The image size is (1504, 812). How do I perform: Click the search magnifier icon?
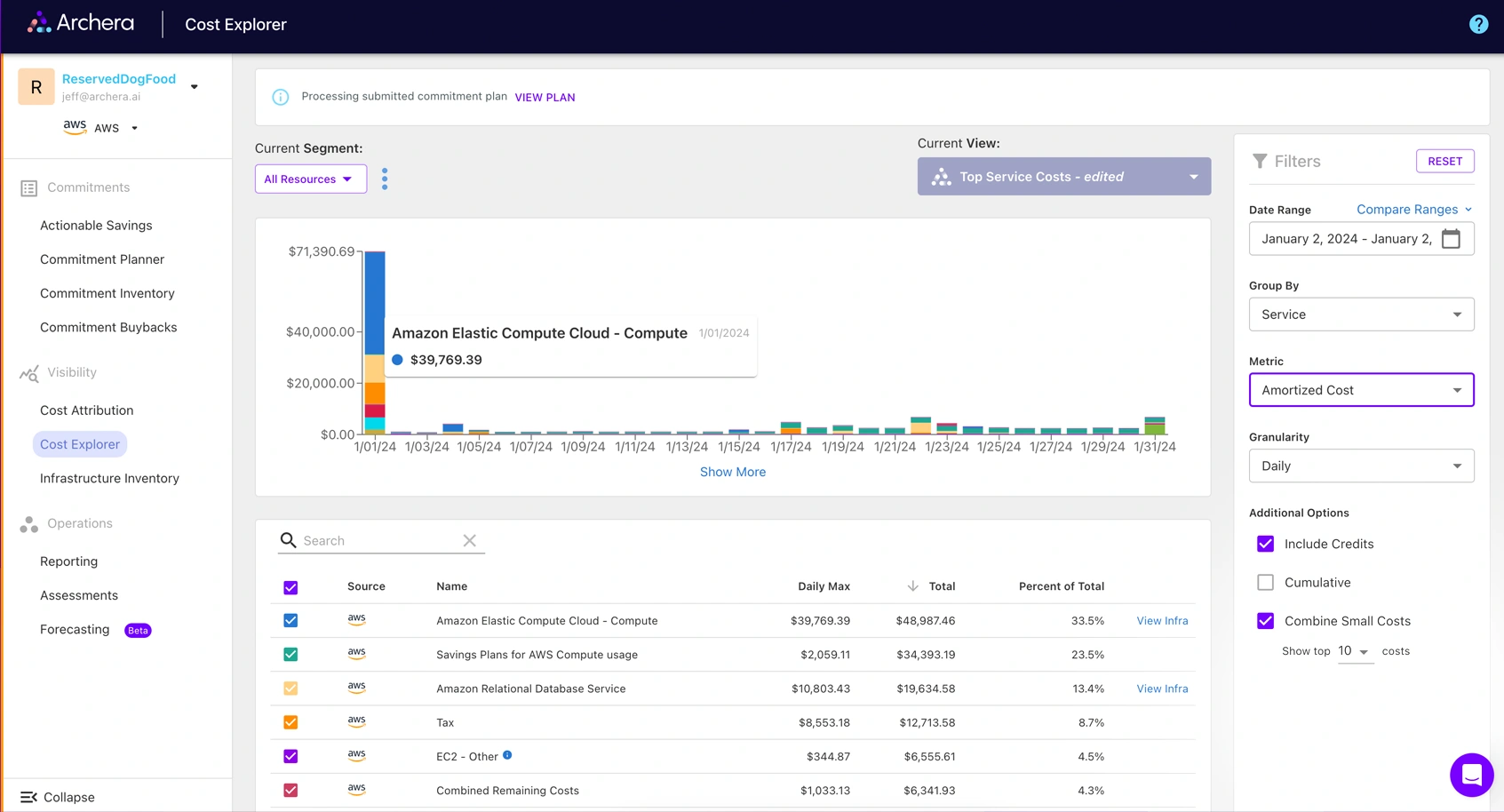[288, 540]
